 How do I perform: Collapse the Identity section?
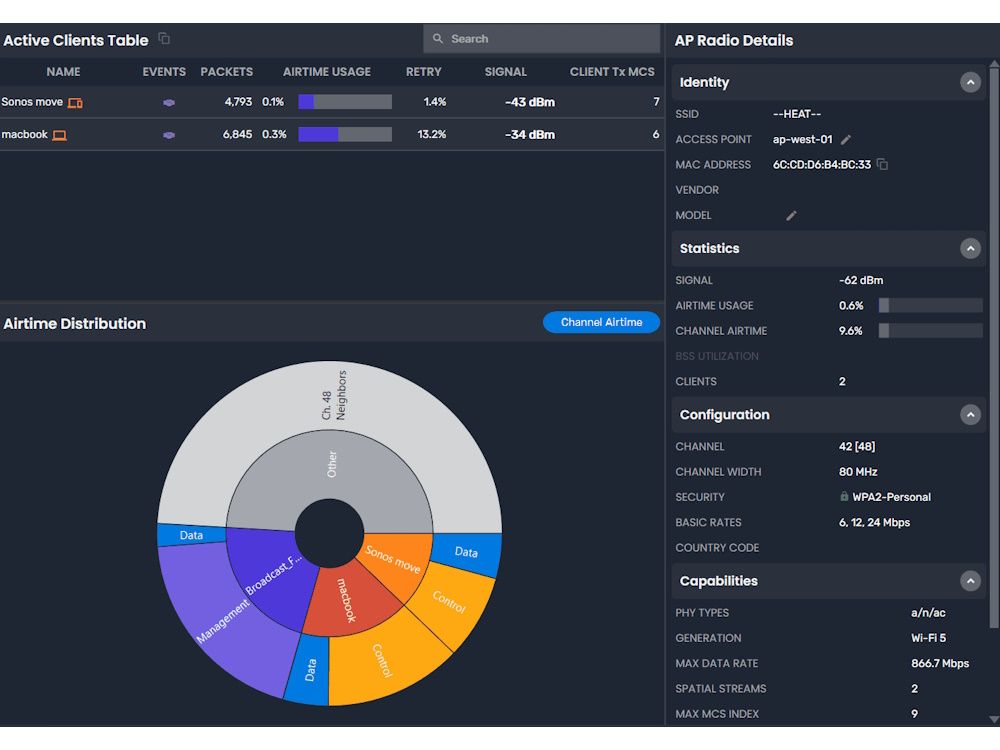tap(970, 82)
